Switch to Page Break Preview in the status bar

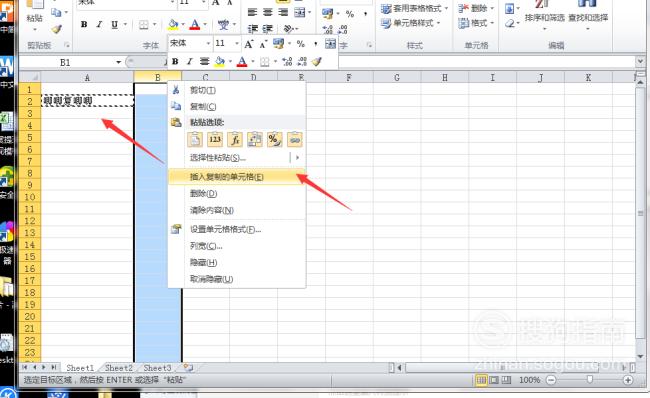(x=507, y=380)
